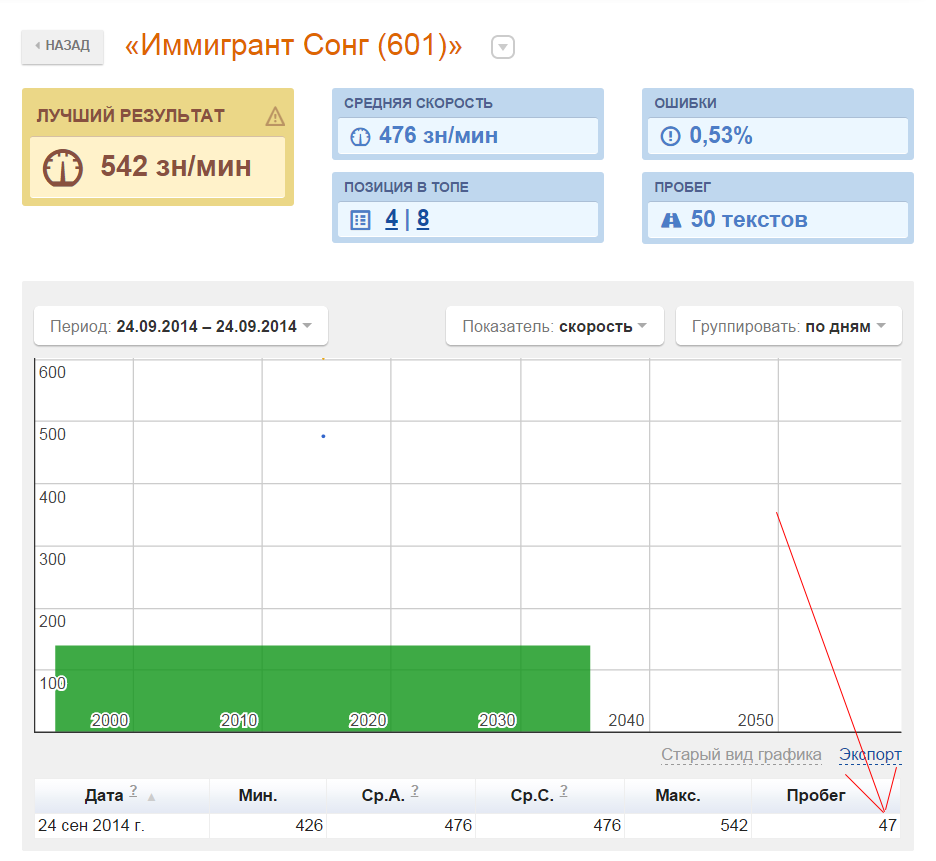Click Старый вид графика link
The image size is (936, 861).
[741, 755]
